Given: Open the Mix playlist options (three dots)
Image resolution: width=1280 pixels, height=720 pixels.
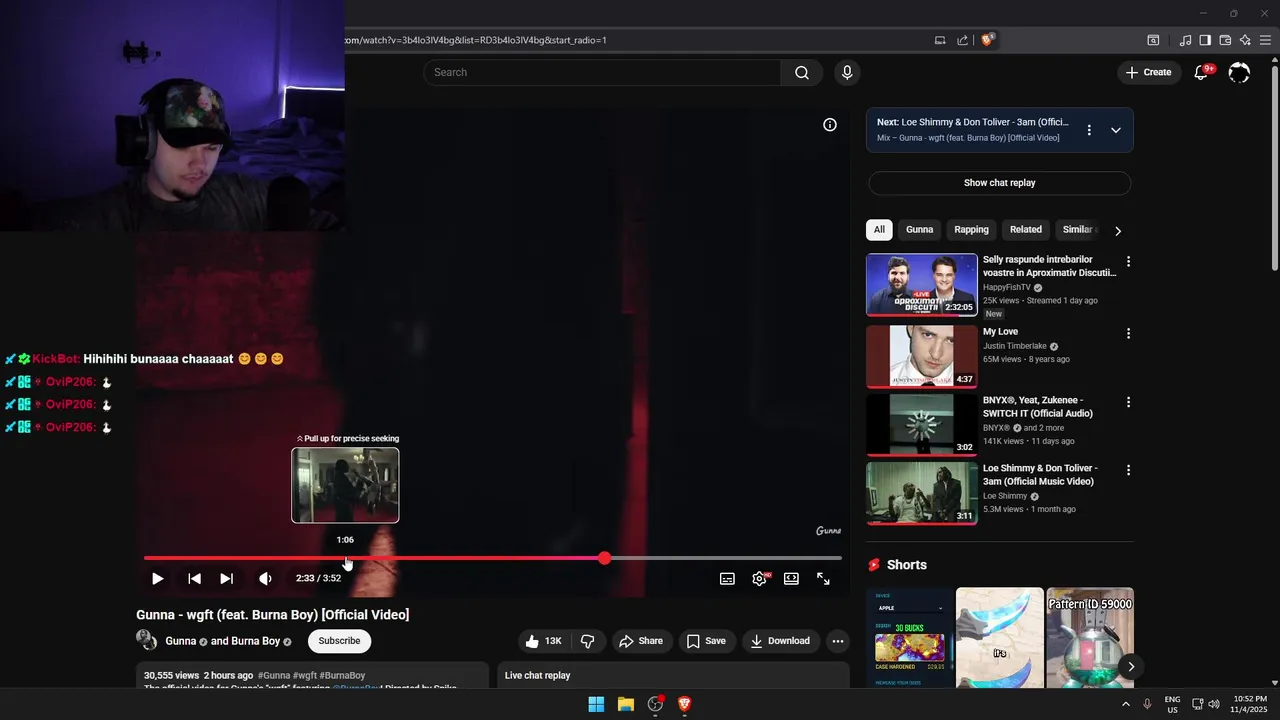Looking at the screenshot, I should [1089, 130].
